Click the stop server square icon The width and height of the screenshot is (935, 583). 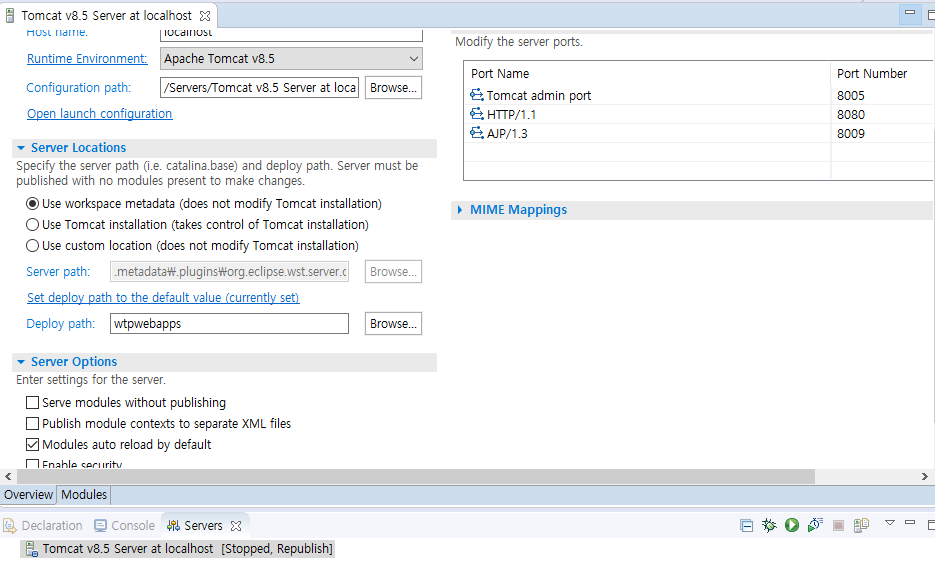coord(838,525)
